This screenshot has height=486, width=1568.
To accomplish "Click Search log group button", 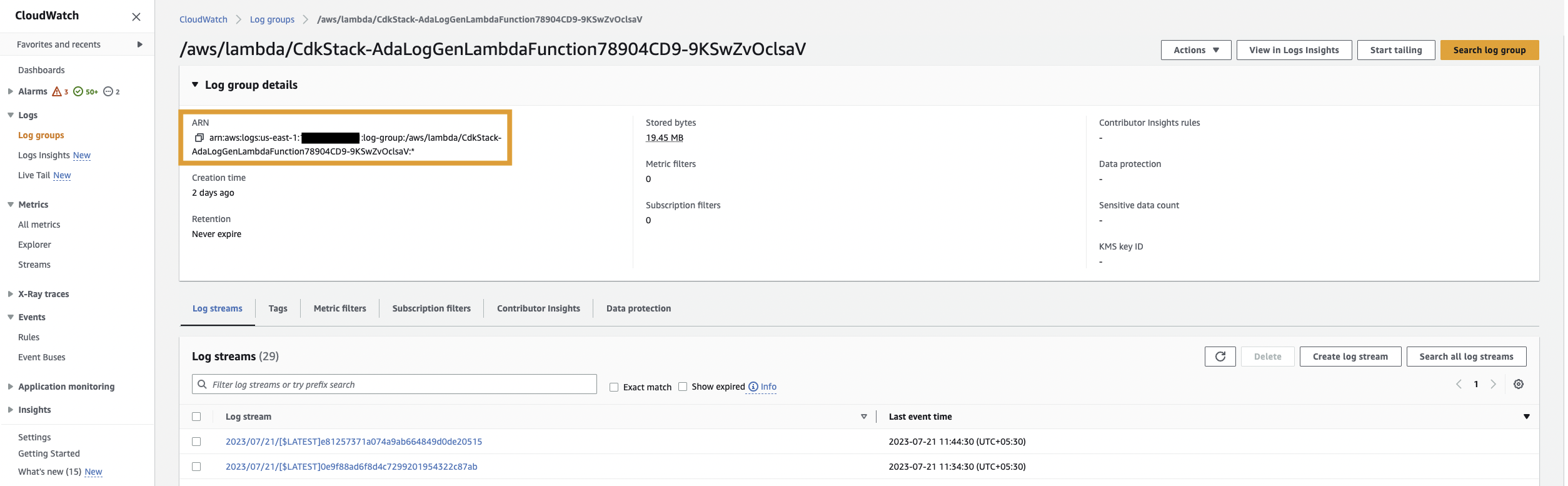I will pos(1489,50).
